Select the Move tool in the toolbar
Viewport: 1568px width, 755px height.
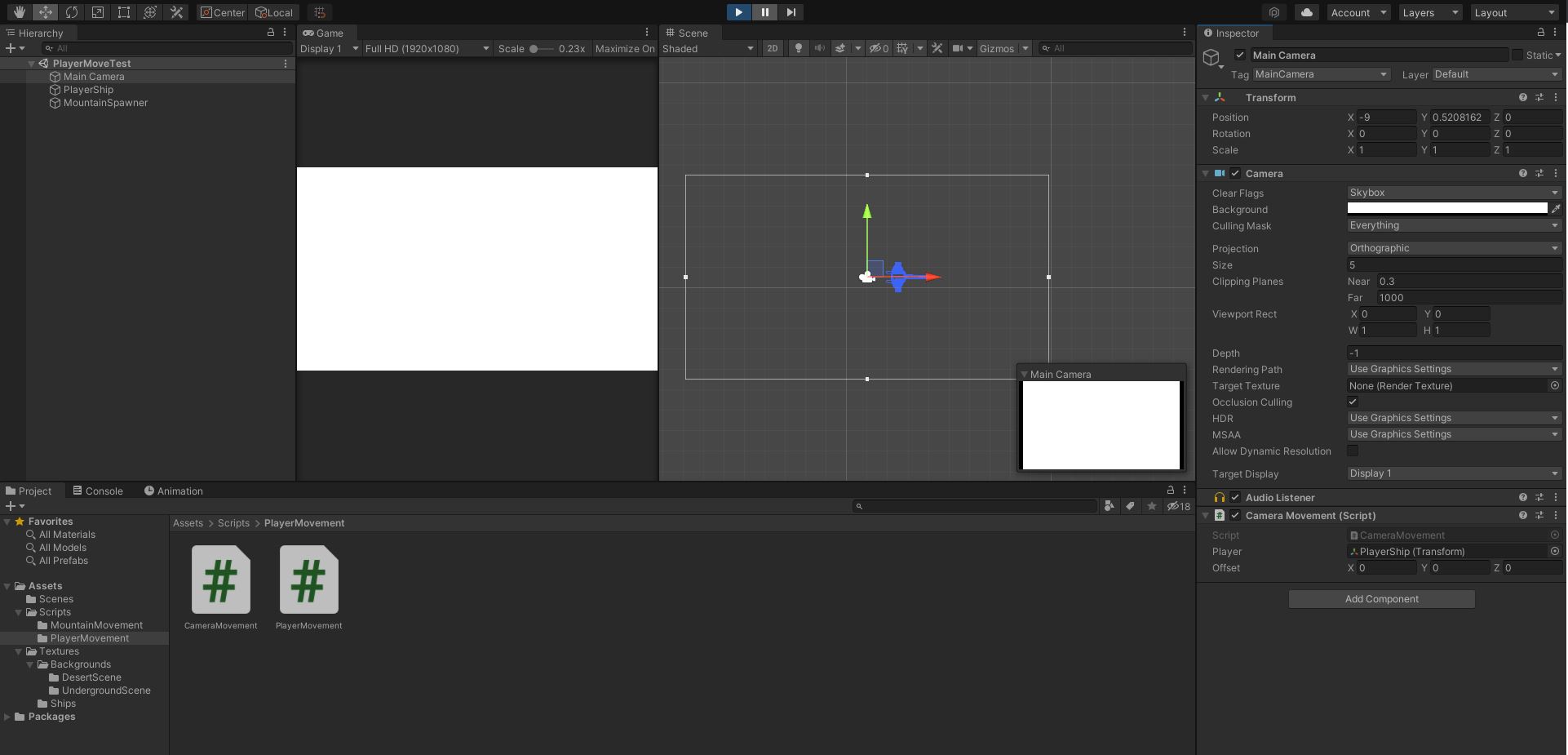tap(45, 12)
